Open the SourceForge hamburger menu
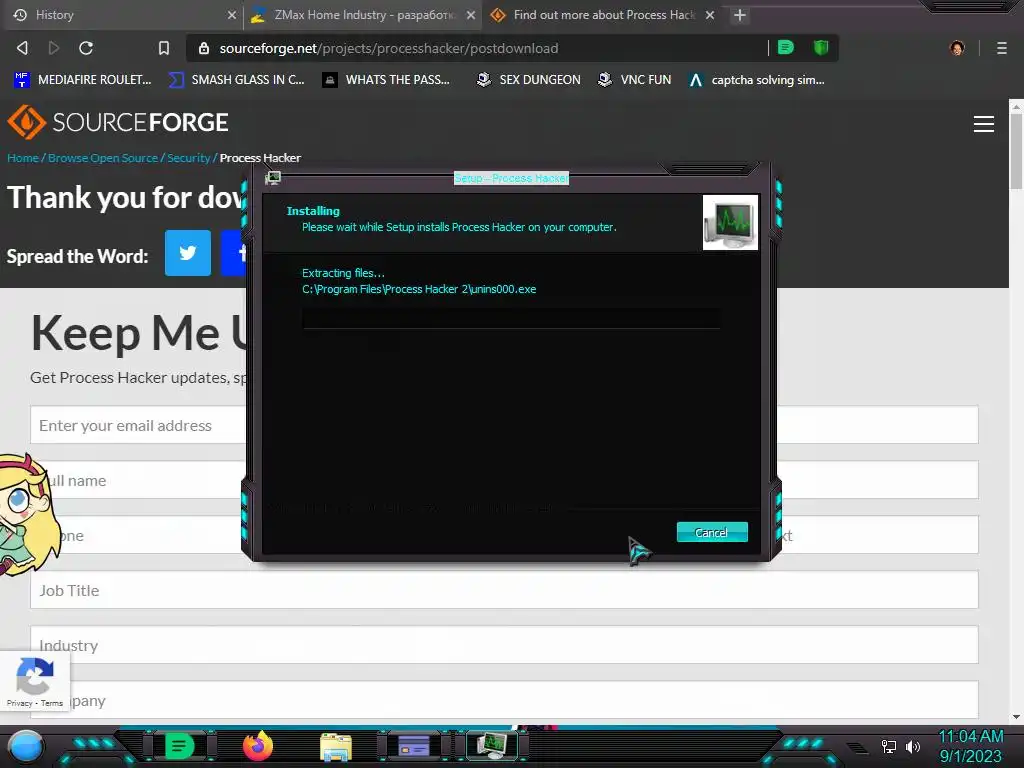The width and height of the screenshot is (1024, 768). coord(984,124)
